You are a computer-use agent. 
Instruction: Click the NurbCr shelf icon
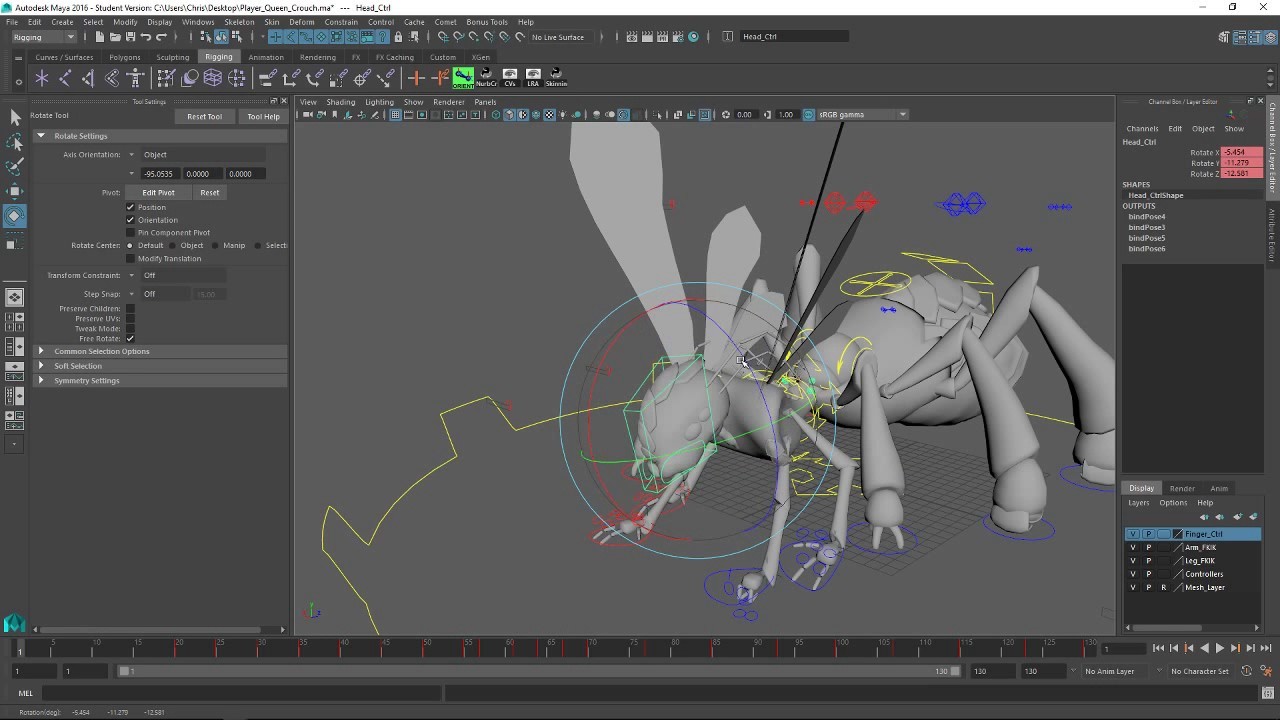click(x=486, y=77)
